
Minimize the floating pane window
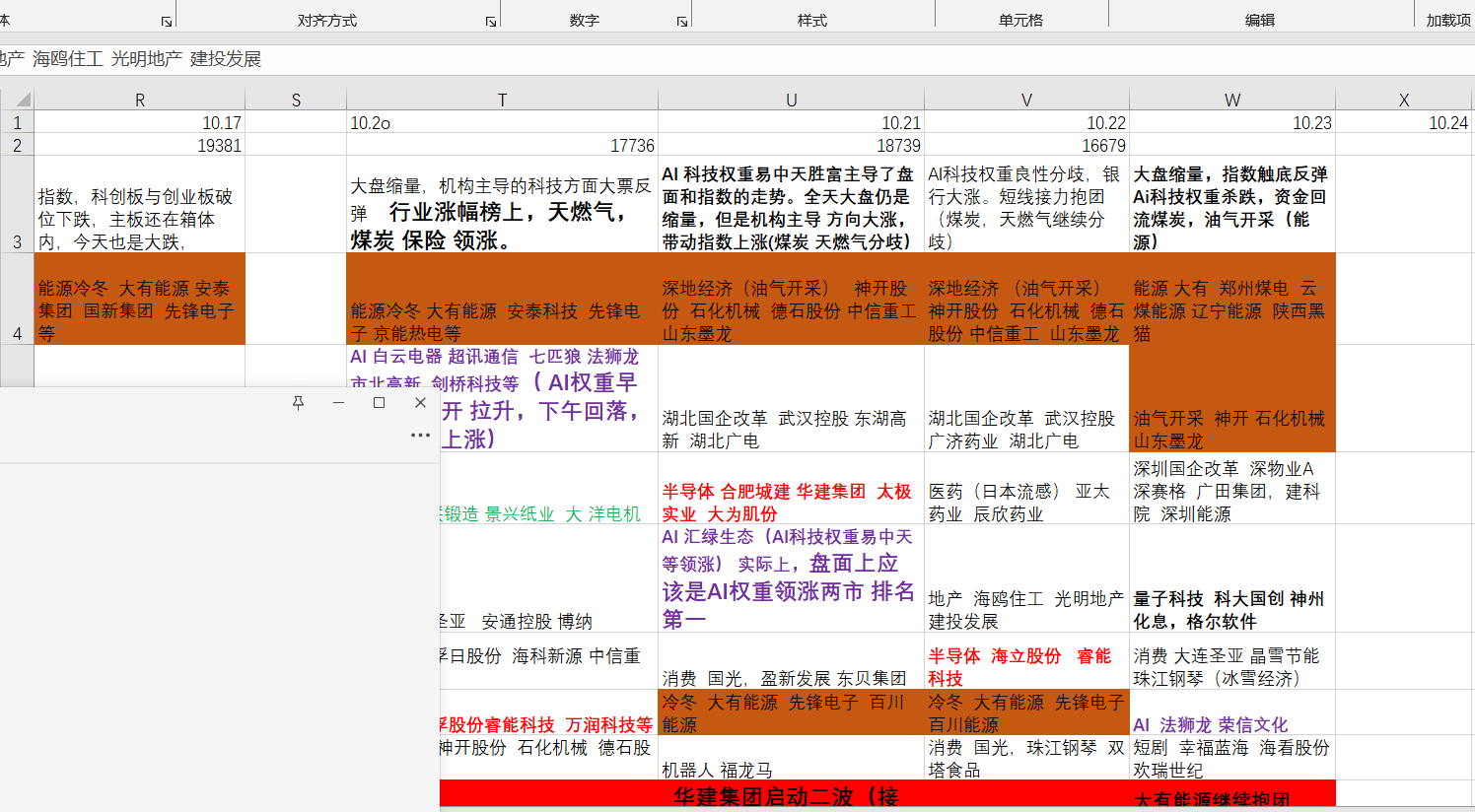[x=338, y=403]
